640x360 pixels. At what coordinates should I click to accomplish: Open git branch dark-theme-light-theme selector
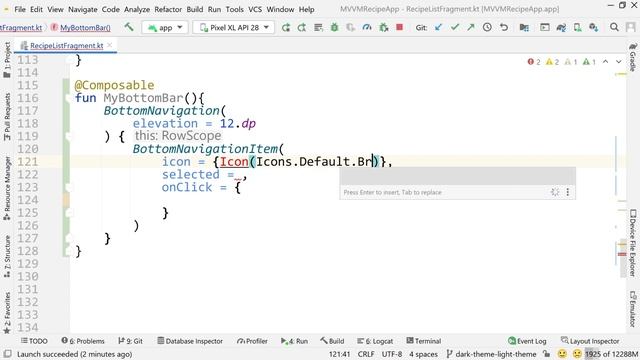click(491, 354)
